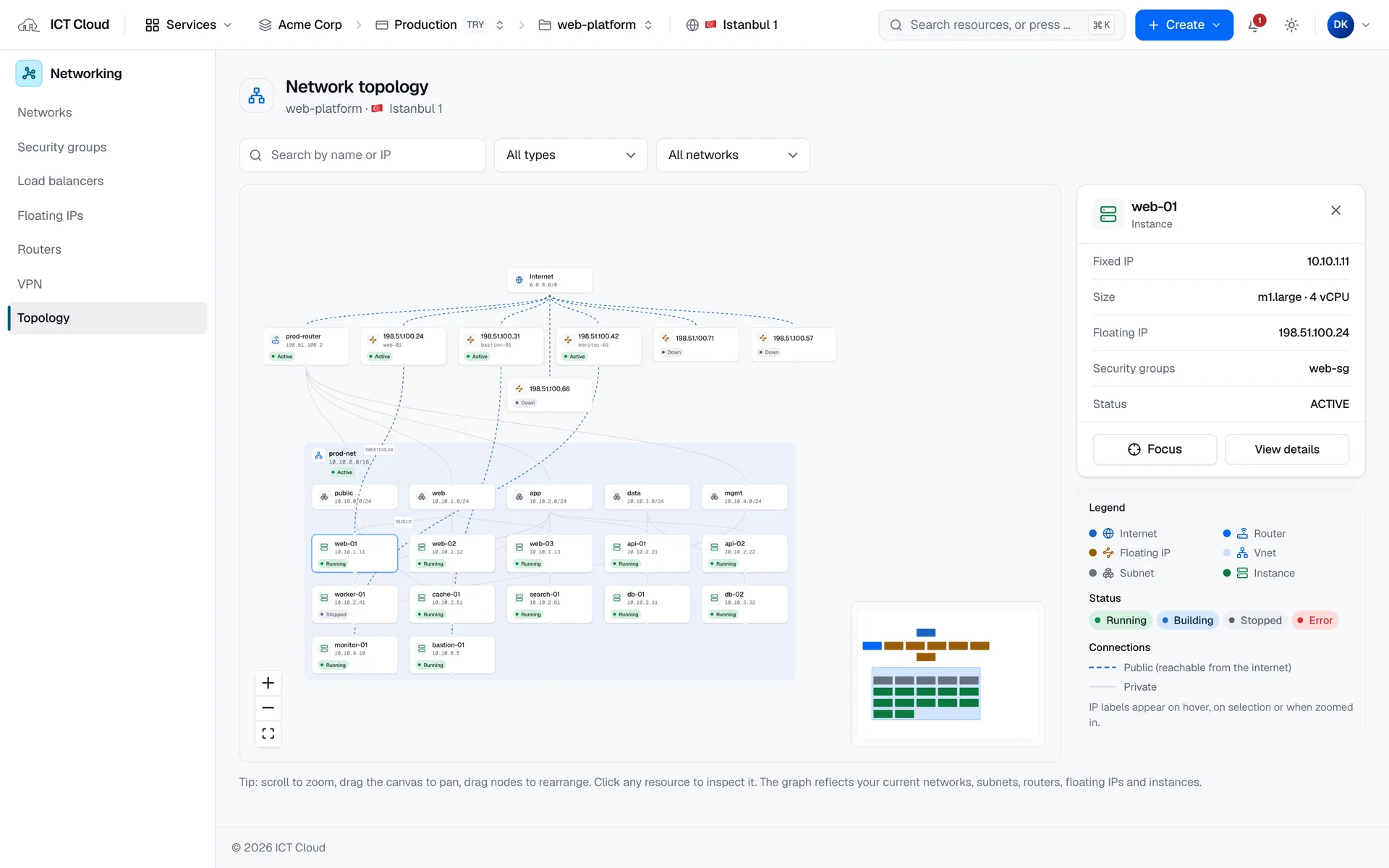Open the notifications bell
Viewport: 1389px width, 868px height.
coord(1254,25)
